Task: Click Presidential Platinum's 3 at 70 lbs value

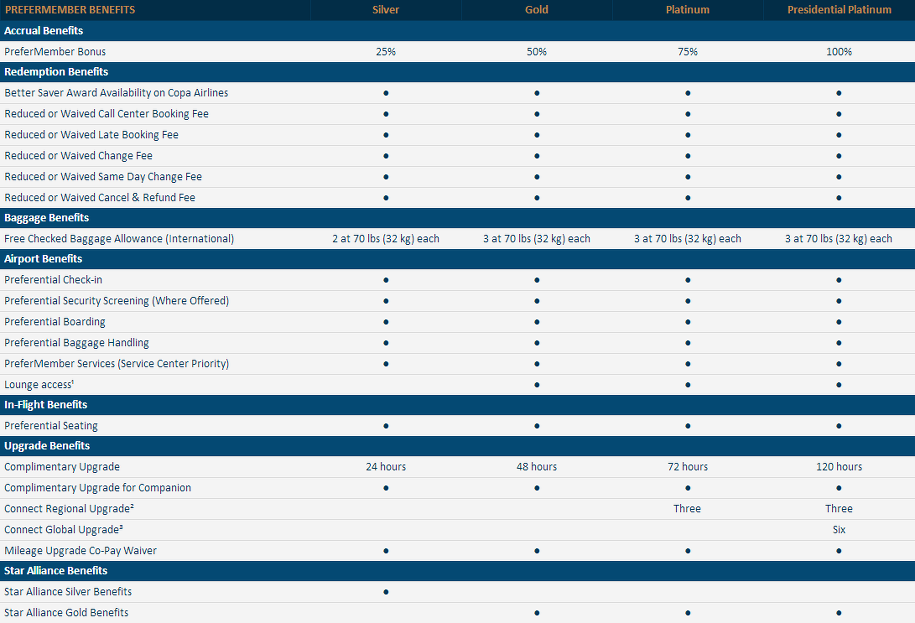Action: pyautogui.click(x=839, y=239)
